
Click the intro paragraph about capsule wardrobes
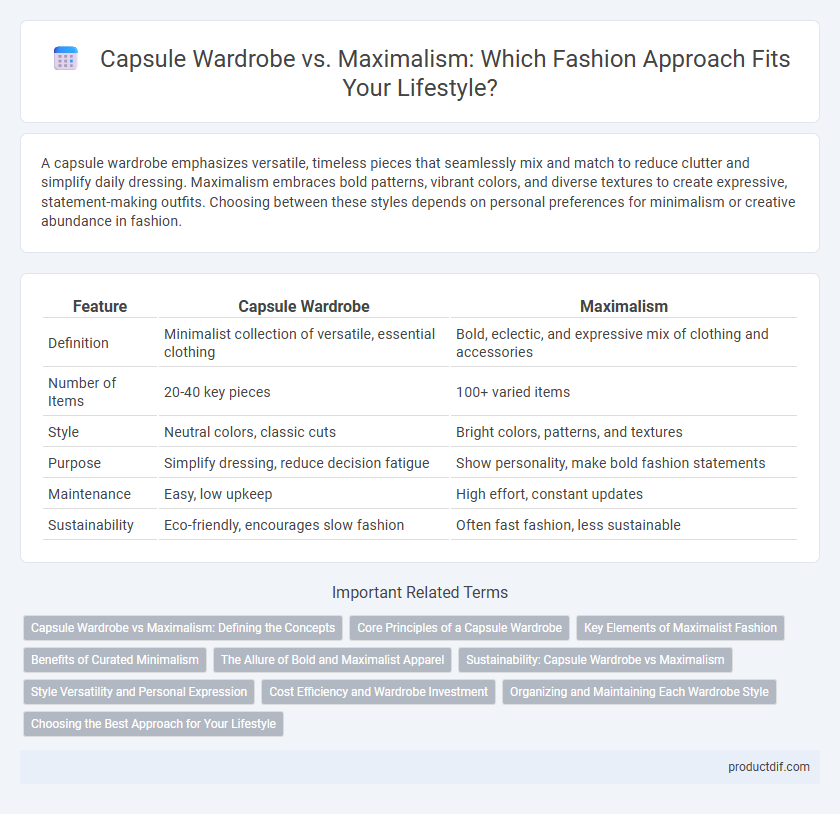click(x=419, y=192)
